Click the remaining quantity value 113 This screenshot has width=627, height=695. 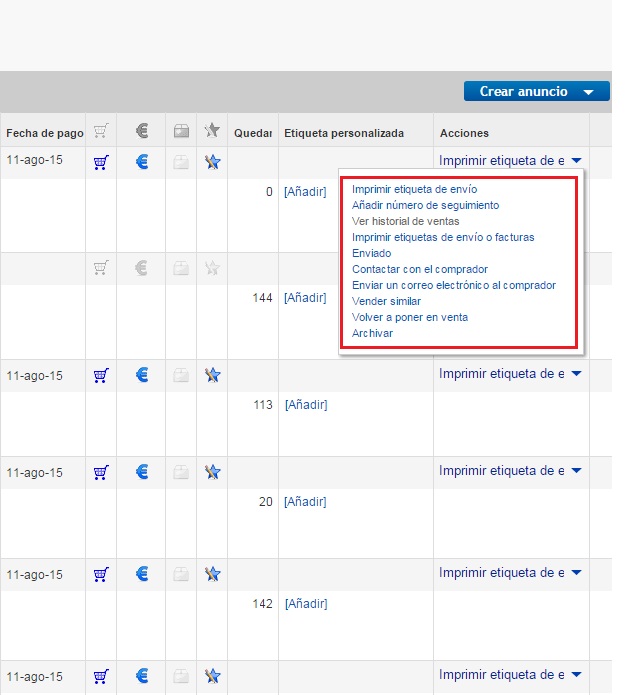pos(263,405)
